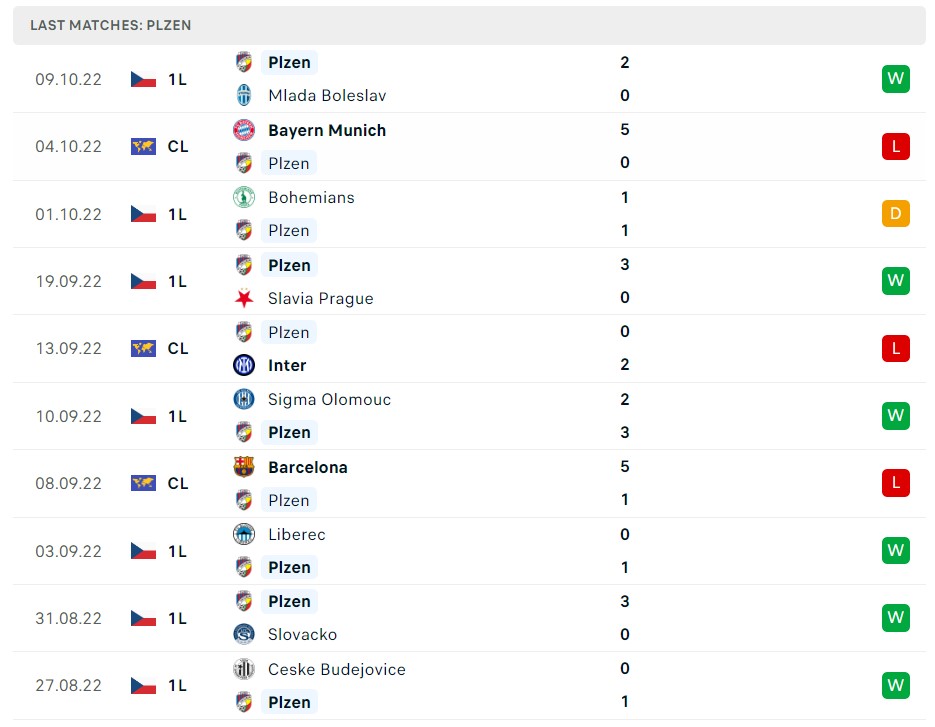935x727 pixels.
Task: Click the Bohemians green crest
Action: [244, 197]
